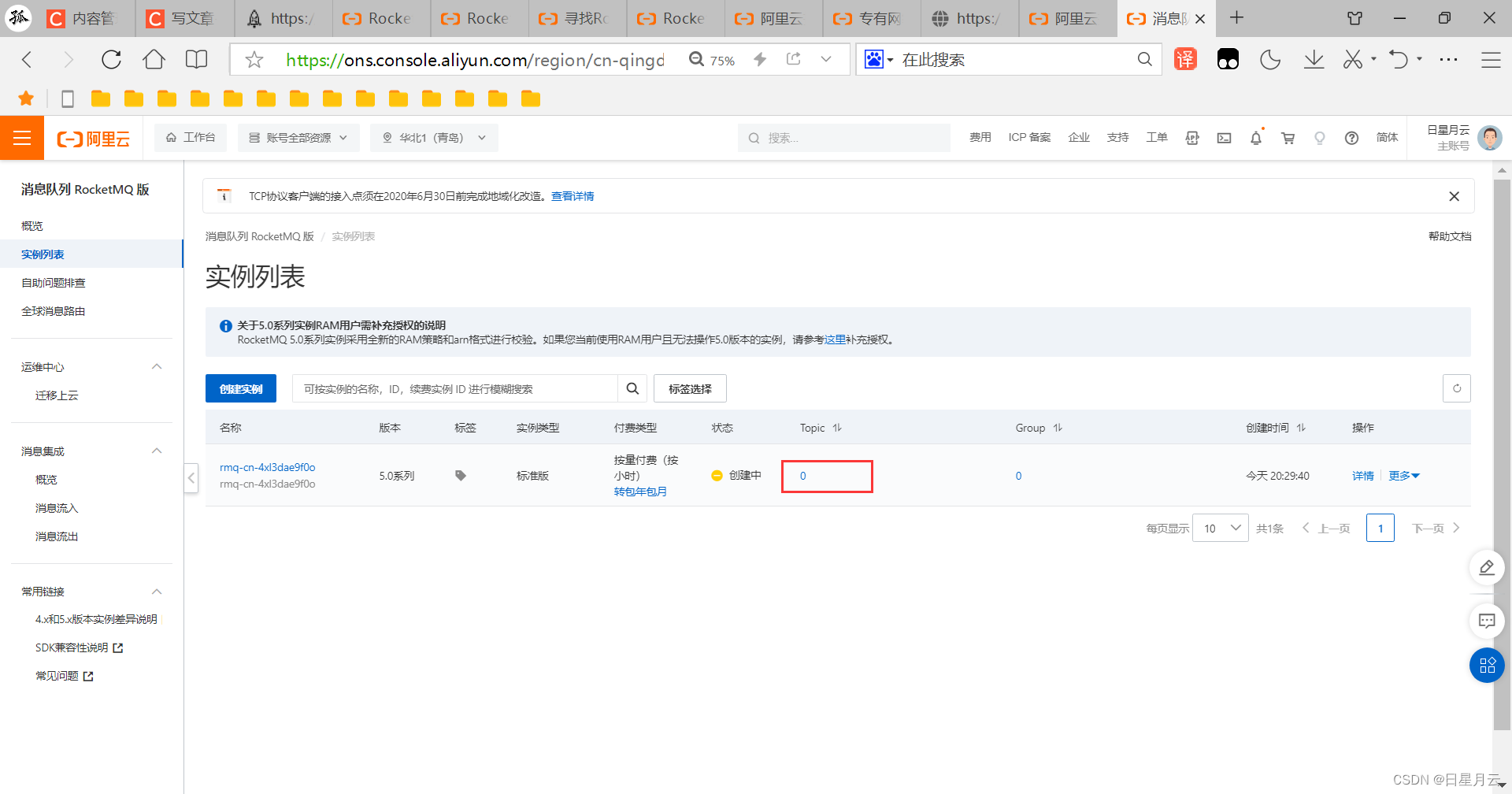Viewport: 1512px width, 794px height.
Task: Toggle browser night mode moon icon
Action: [x=1270, y=60]
